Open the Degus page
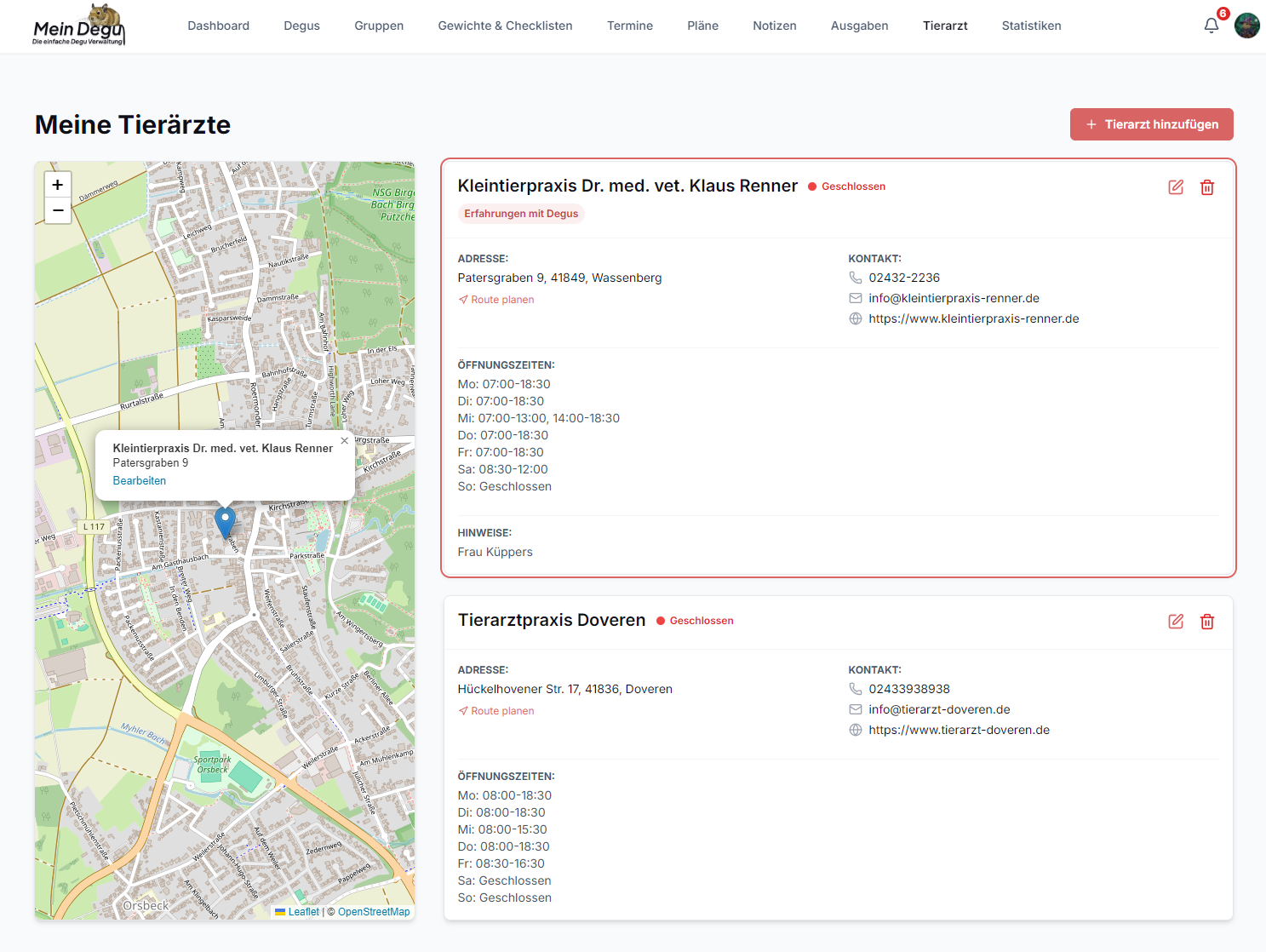Image resolution: width=1266 pixels, height=952 pixels. [302, 26]
